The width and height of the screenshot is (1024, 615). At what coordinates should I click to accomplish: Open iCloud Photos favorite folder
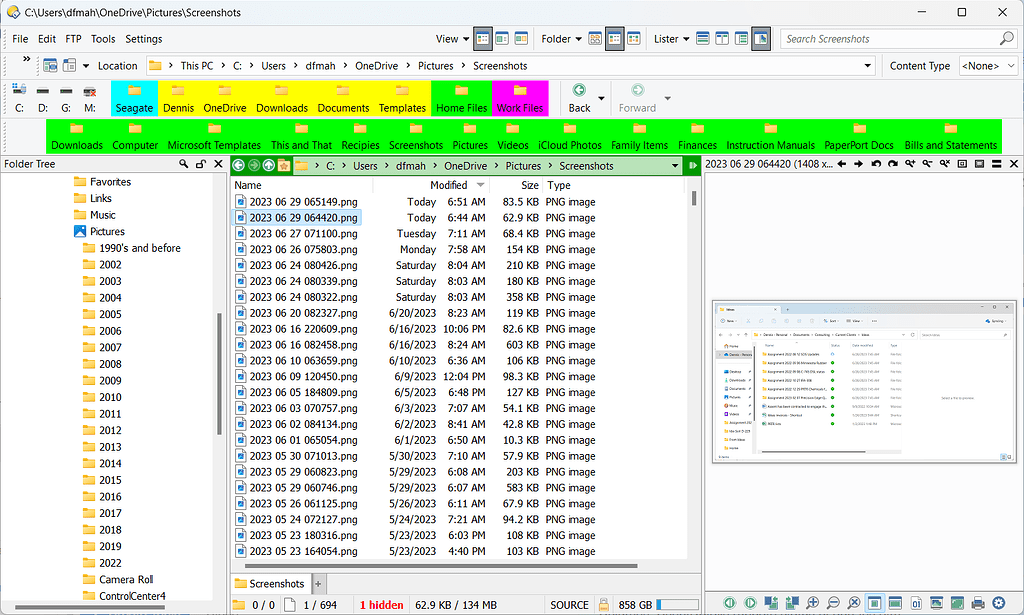click(x=570, y=136)
